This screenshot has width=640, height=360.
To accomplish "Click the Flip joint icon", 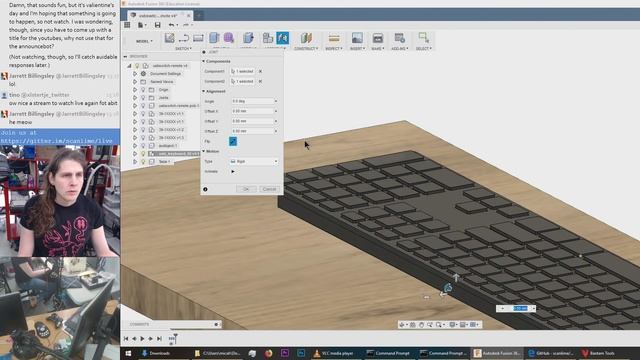I will [x=233, y=142].
